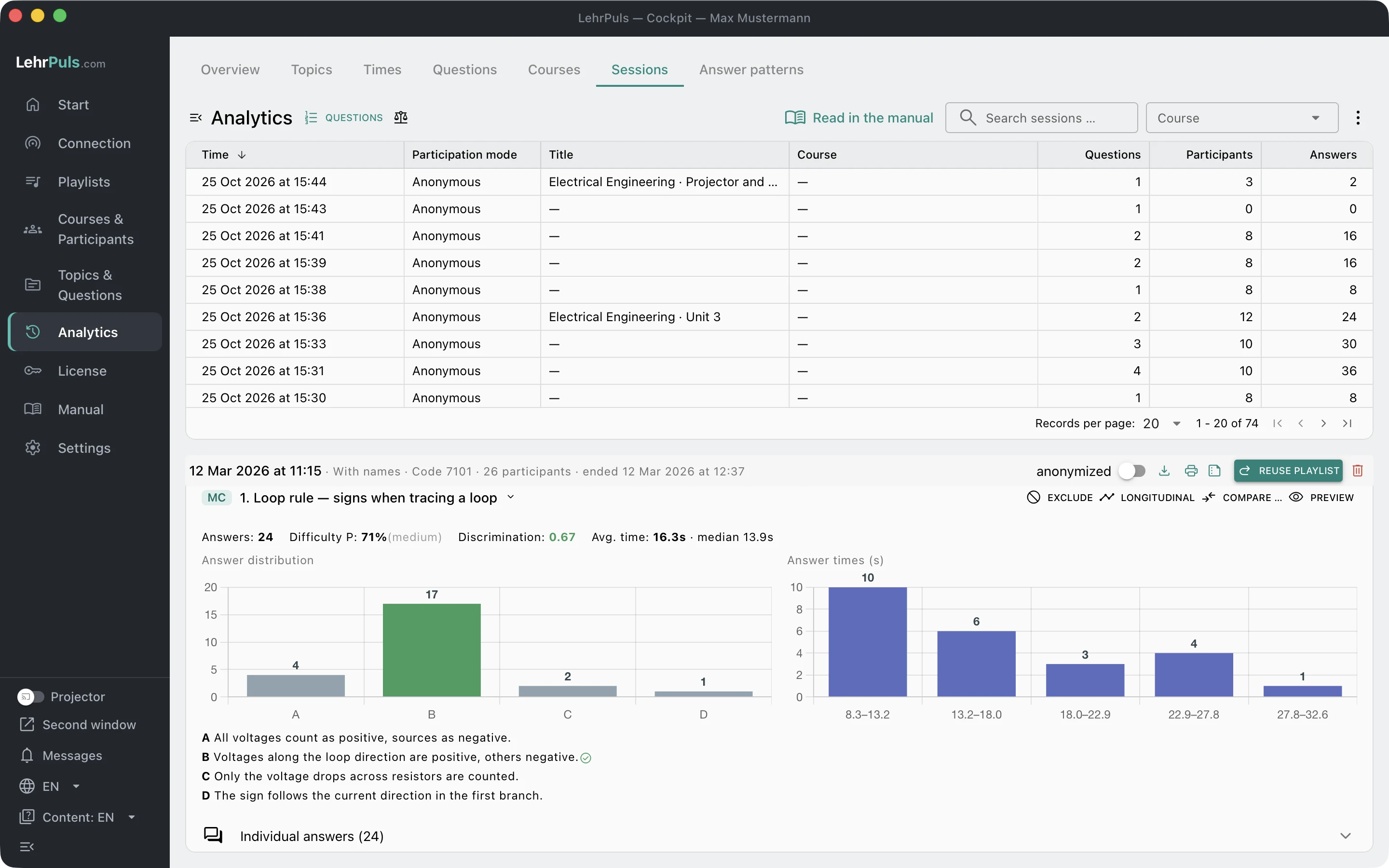Open a Second window
This screenshot has width=1389, height=868.
tap(78, 724)
